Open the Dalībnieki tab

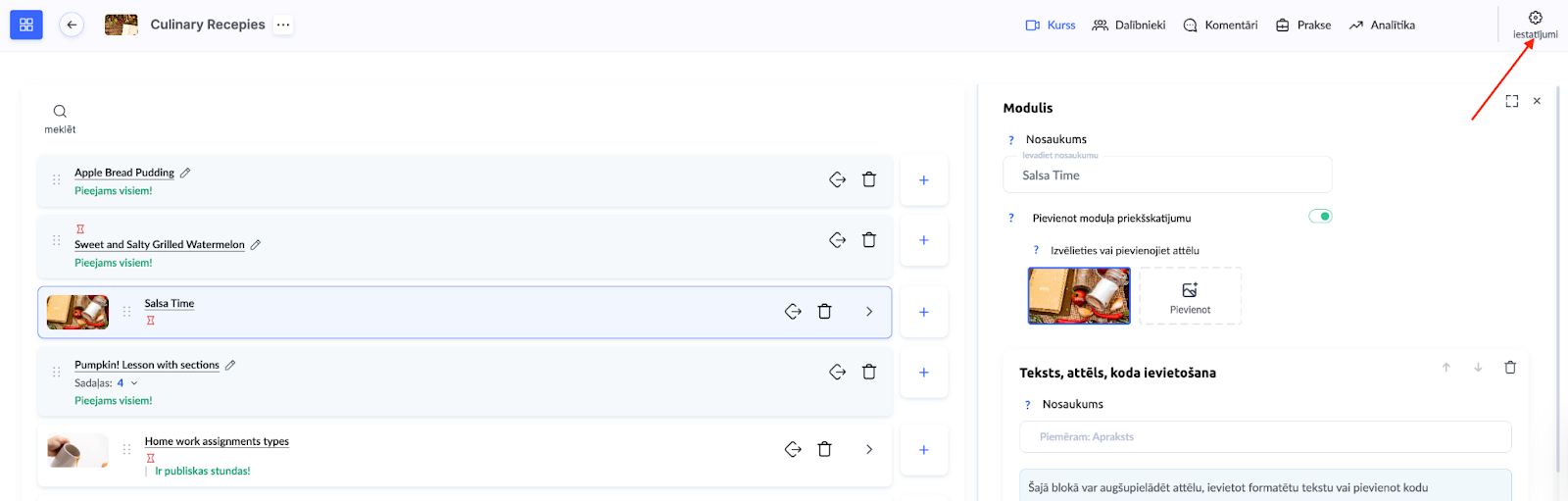(1129, 25)
